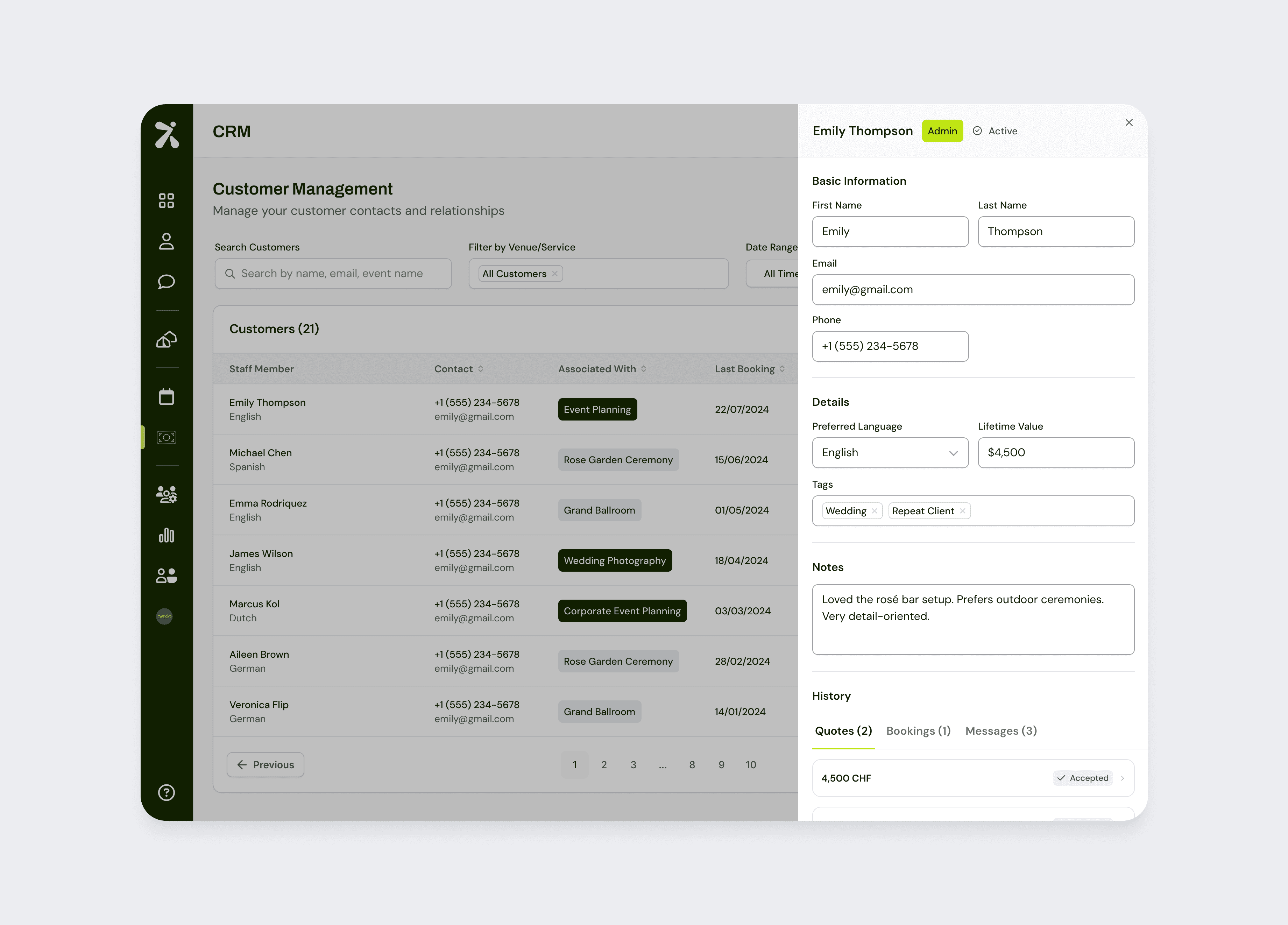Open the chat messages sidebar icon
Screen dimensions: 1288x925
click(167, 282)
